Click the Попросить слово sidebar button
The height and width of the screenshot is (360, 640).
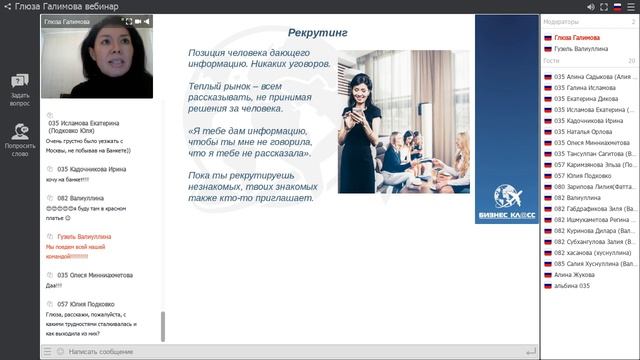(20, 140)
